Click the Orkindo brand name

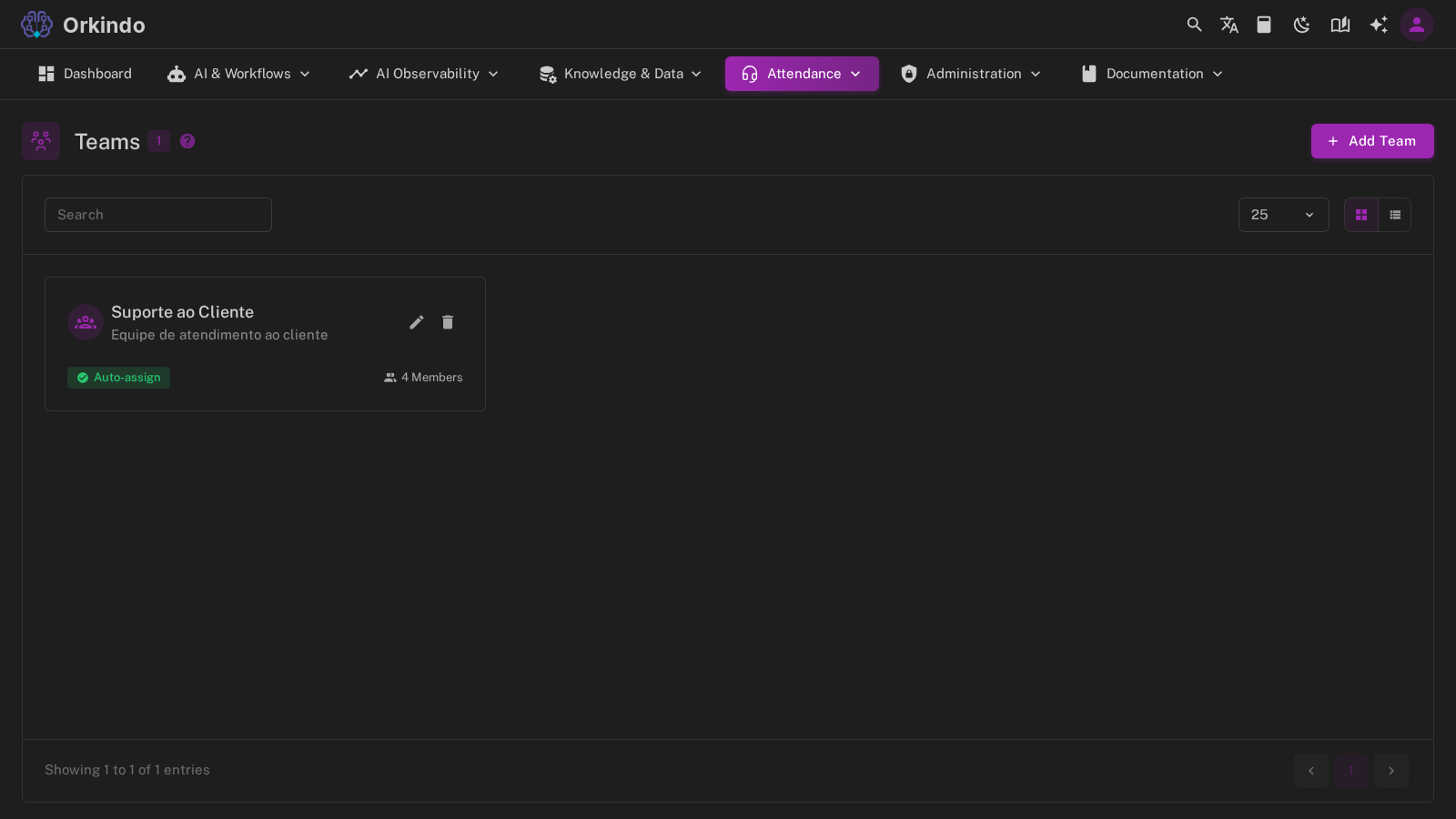point(104,25)
